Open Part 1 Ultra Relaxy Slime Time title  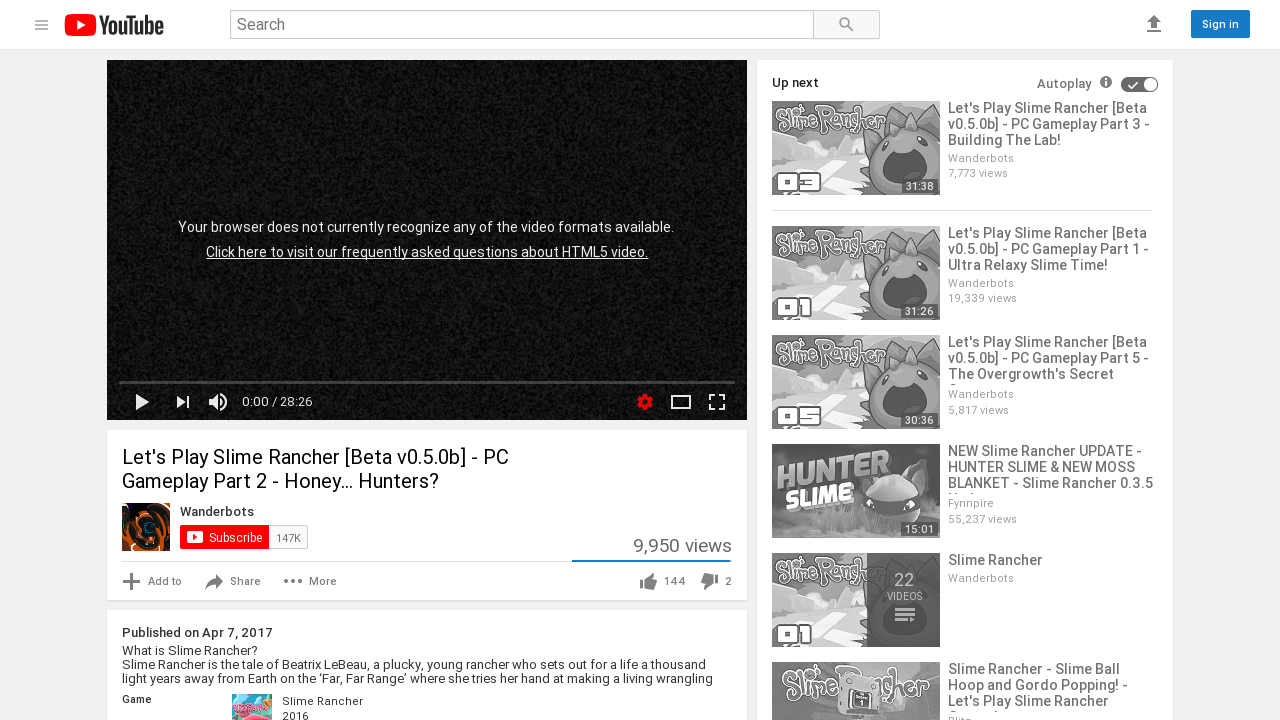click(x=1048, y=249)
